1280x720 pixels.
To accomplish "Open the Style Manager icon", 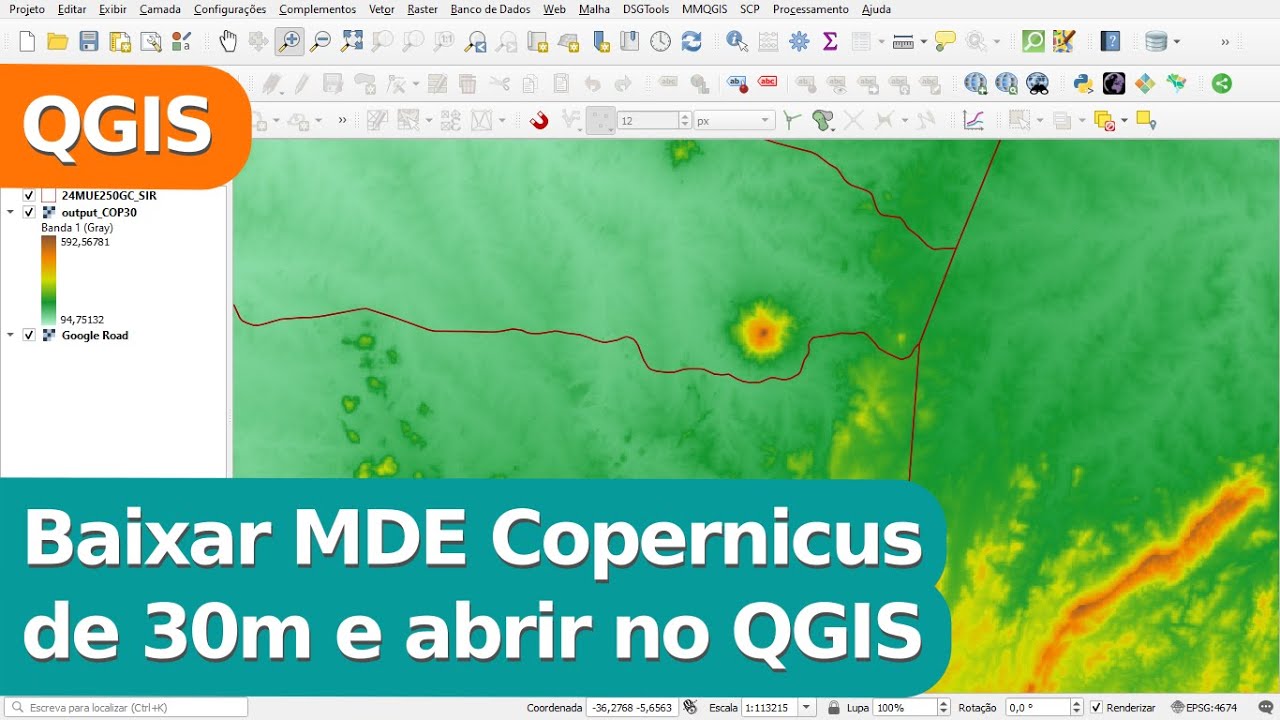I will [181, 41].
